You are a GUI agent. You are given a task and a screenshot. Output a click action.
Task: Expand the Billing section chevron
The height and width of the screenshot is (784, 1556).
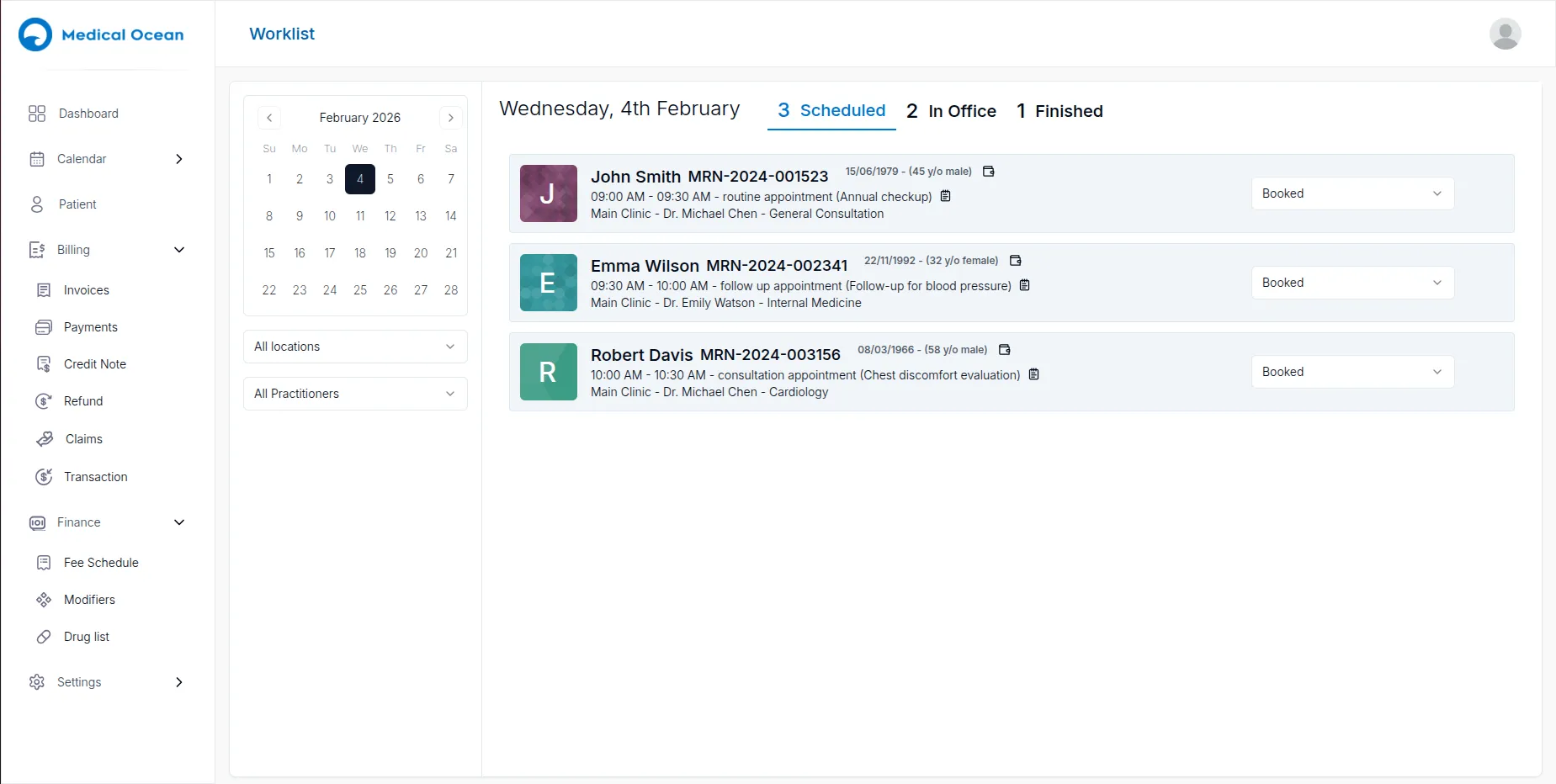point(178,249)
